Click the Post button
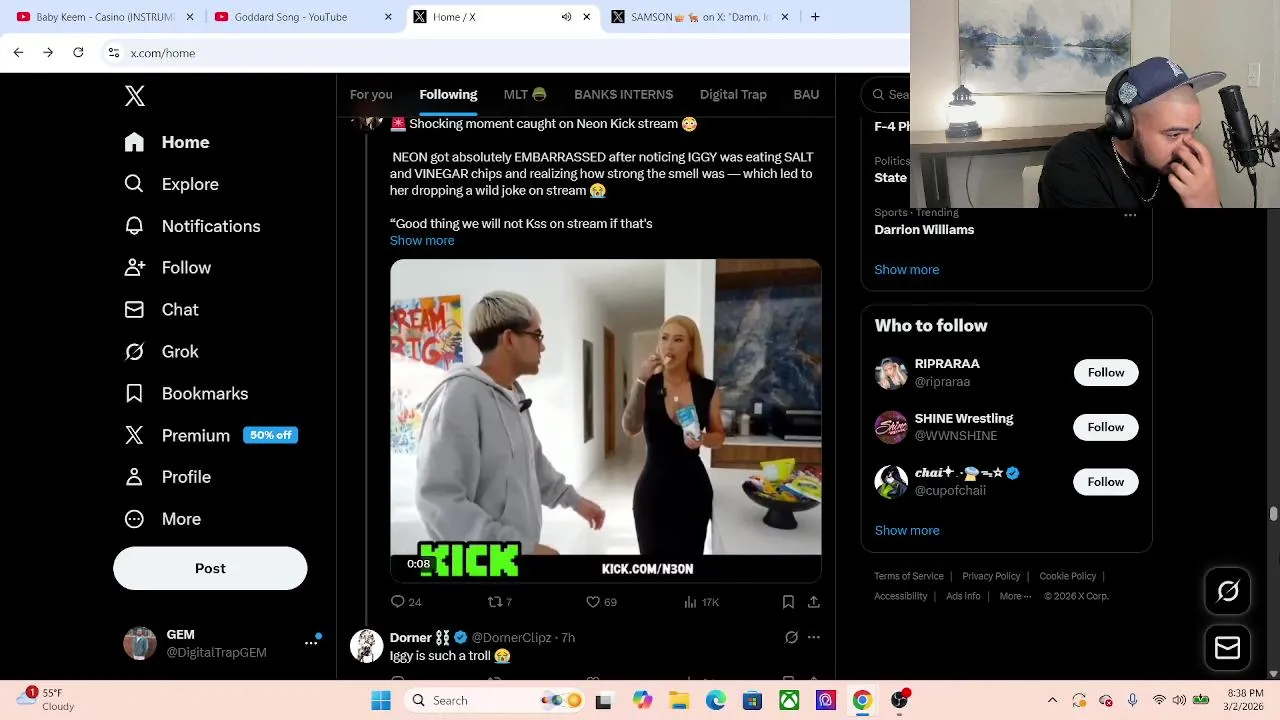The image size is (1280, 720). (x=210, y=568)
